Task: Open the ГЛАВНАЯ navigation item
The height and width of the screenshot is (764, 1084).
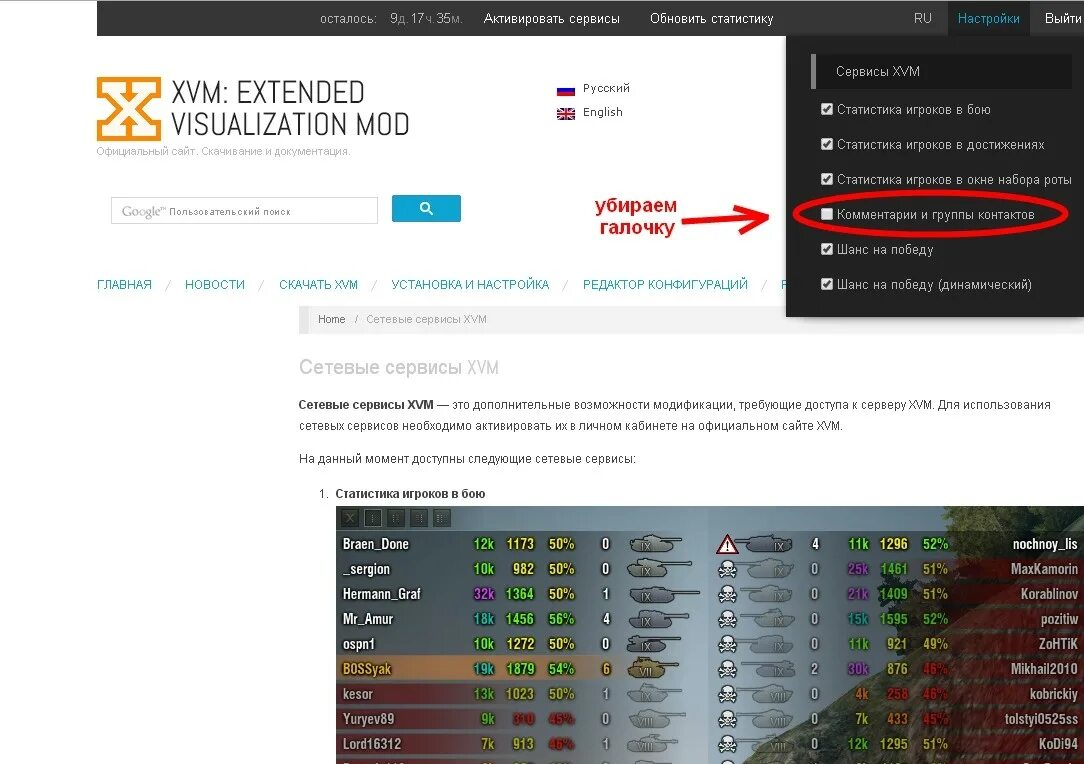Action: [124, 285]
